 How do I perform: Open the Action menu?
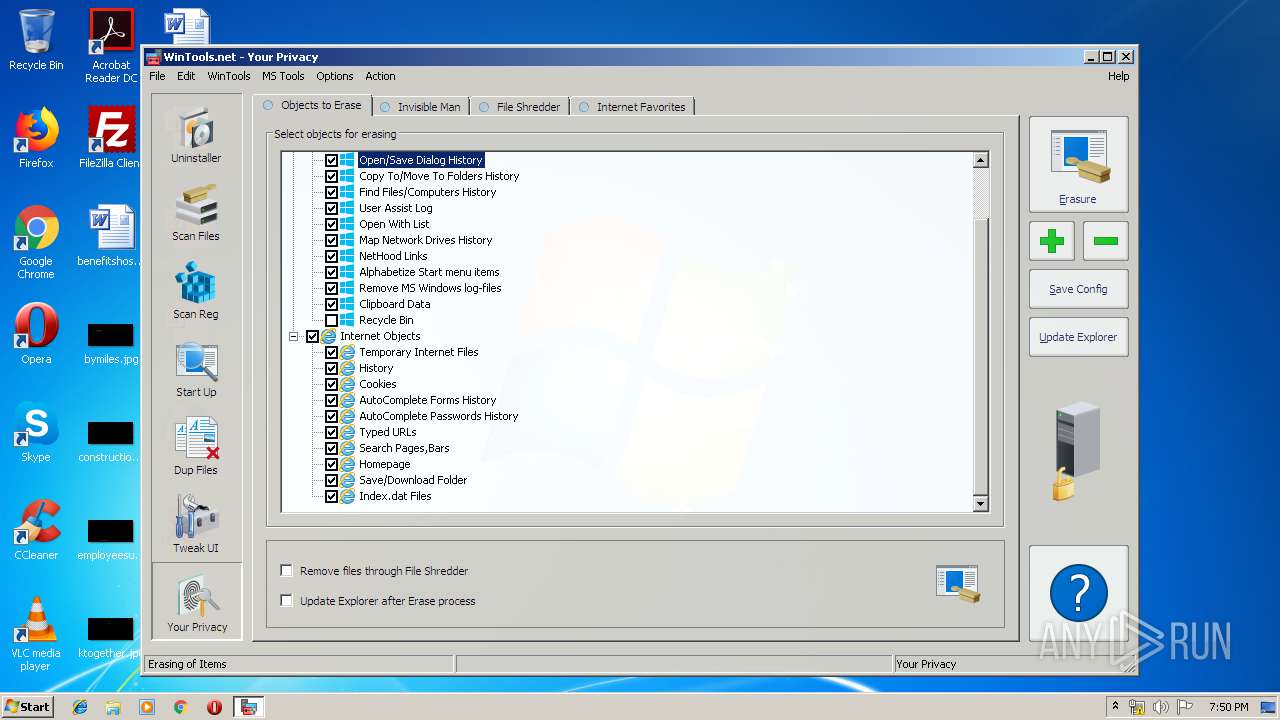coord(380,76)
